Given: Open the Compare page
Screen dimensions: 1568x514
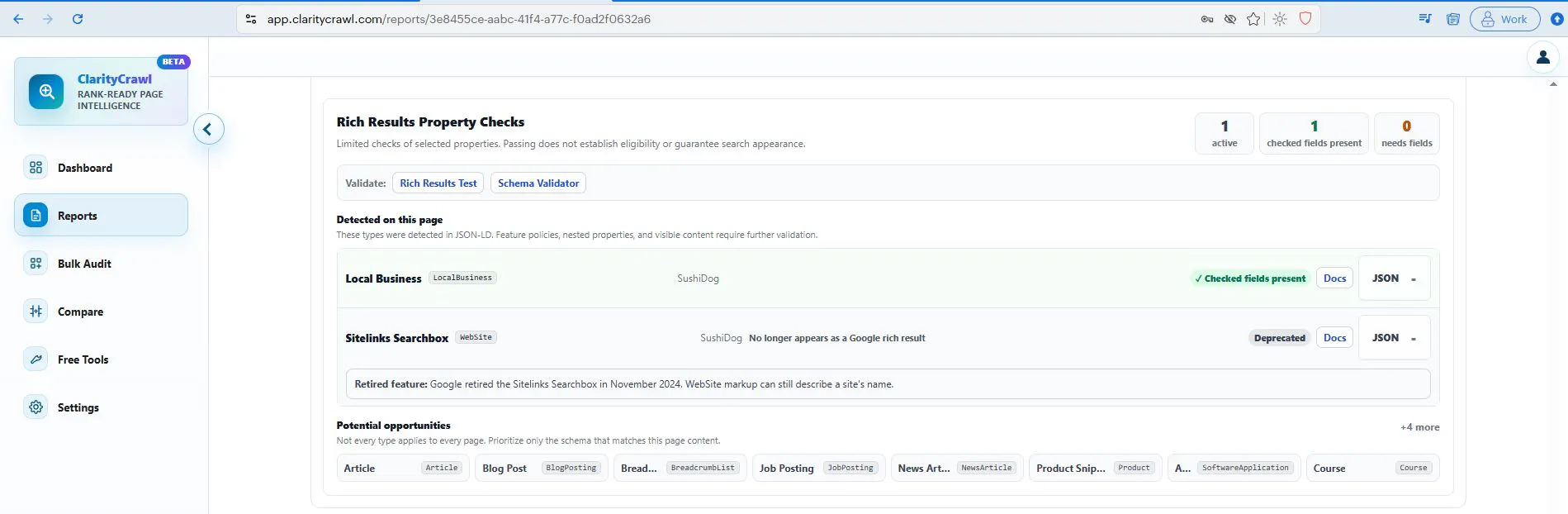Looking at the screenshot, I should click(101, 312).
